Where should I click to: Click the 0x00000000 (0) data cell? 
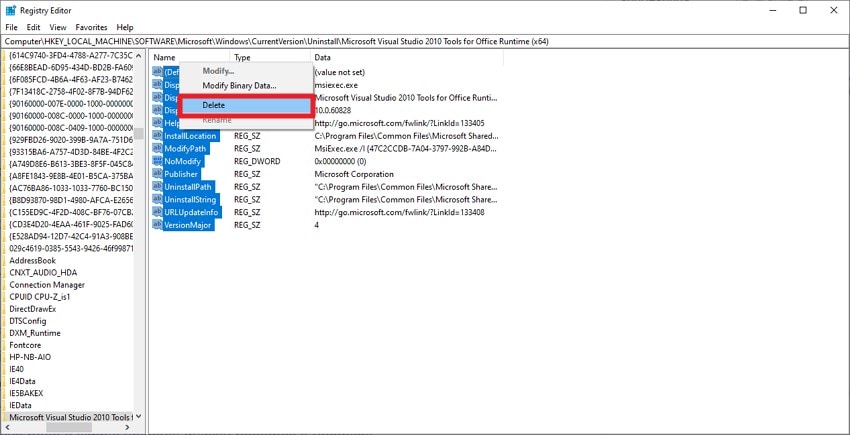[x=340, y=161]
